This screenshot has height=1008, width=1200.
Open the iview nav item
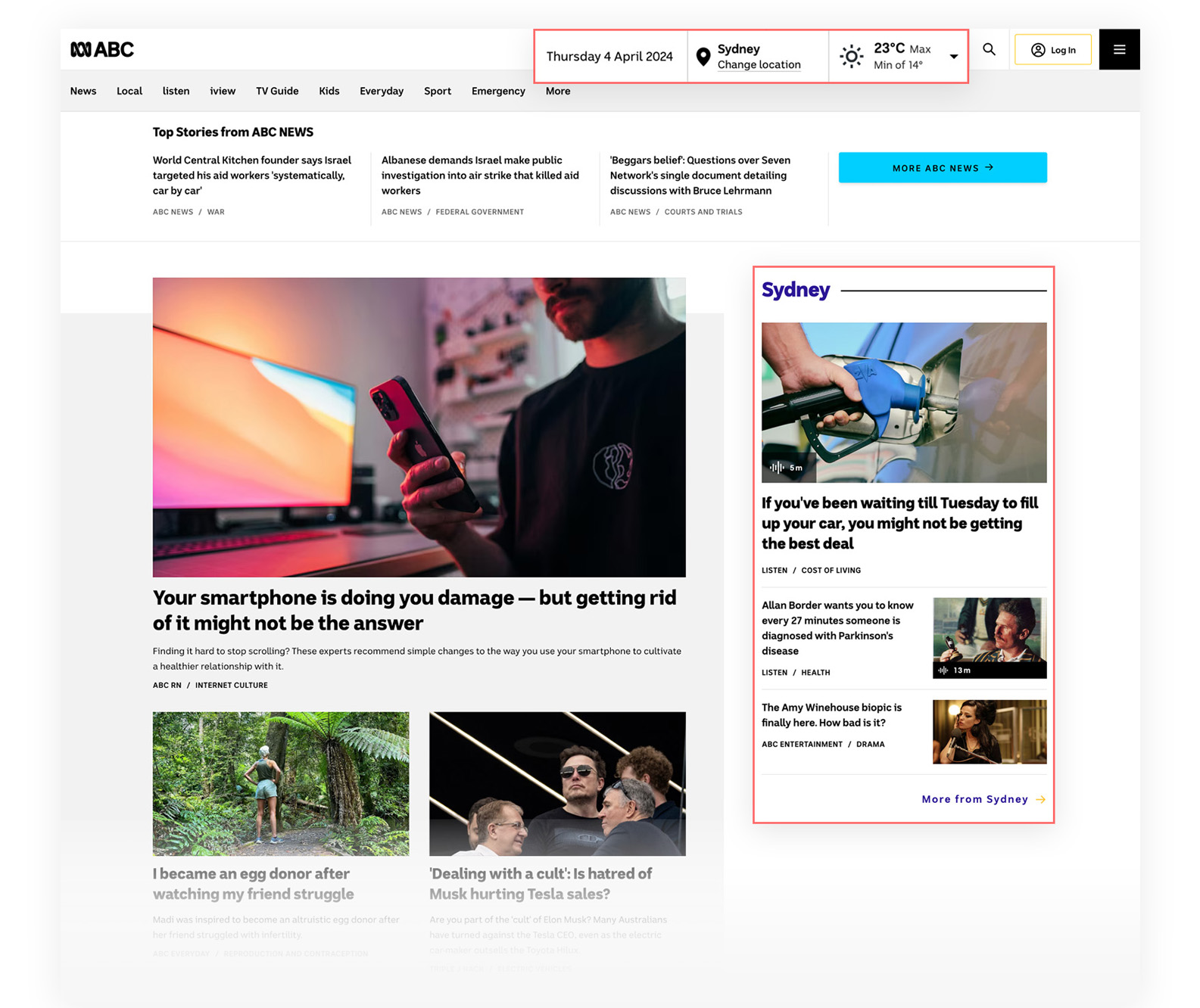pyautogui.click(x=223, y=91)
